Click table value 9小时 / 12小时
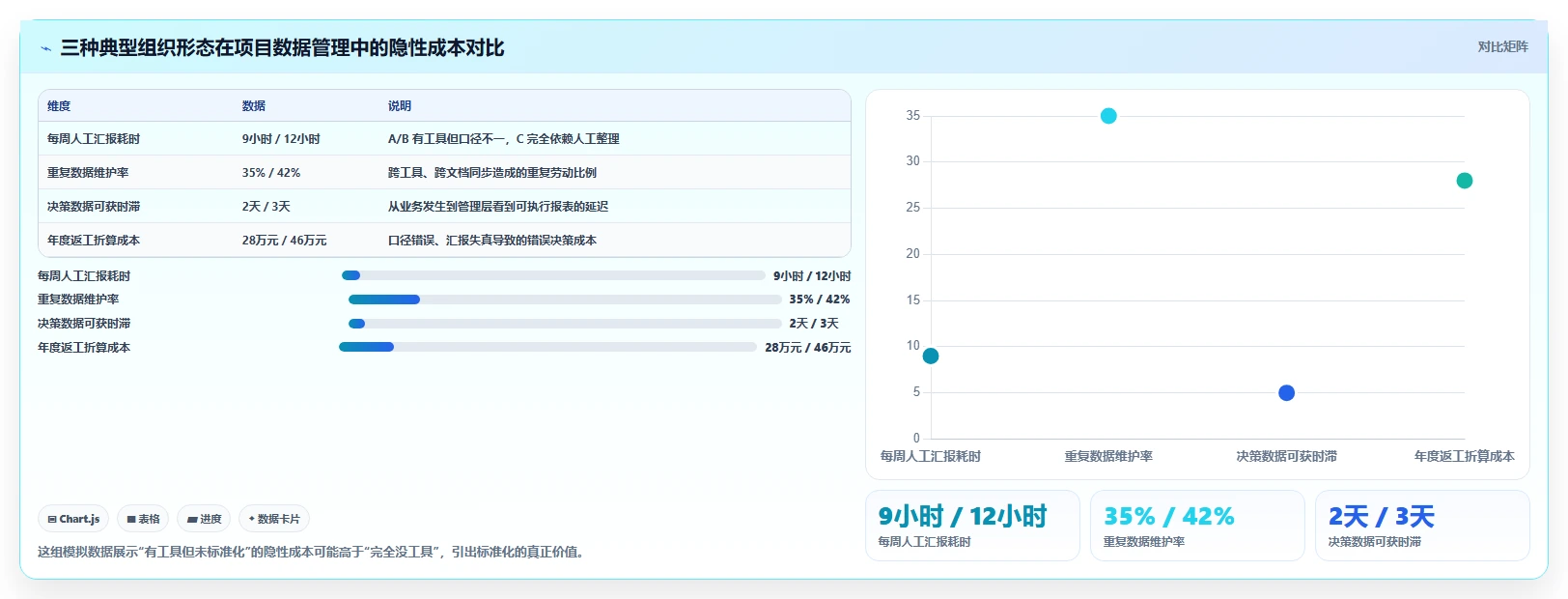The height and width of the screenshot is (599, 1568). [281, 139]
